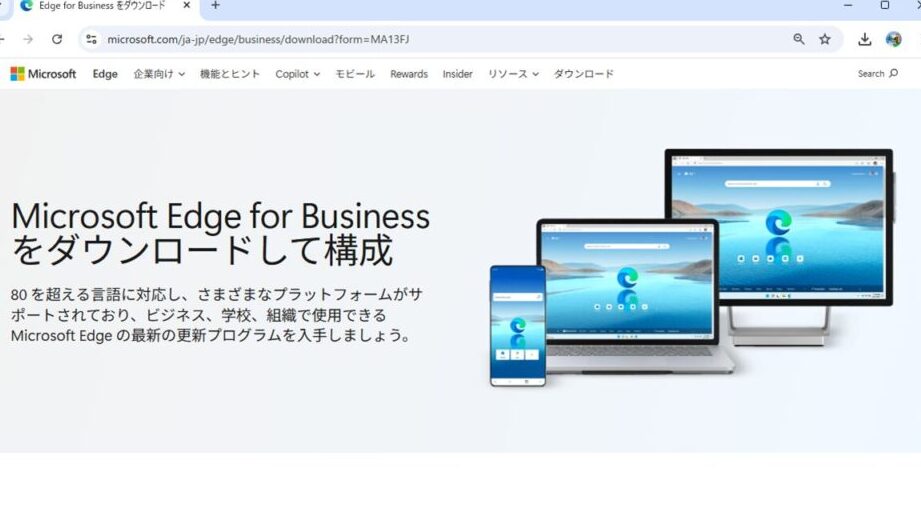The height and width of the screenshot is (518, 921).
Task: View site information icon in address bar
Action: 91,39
